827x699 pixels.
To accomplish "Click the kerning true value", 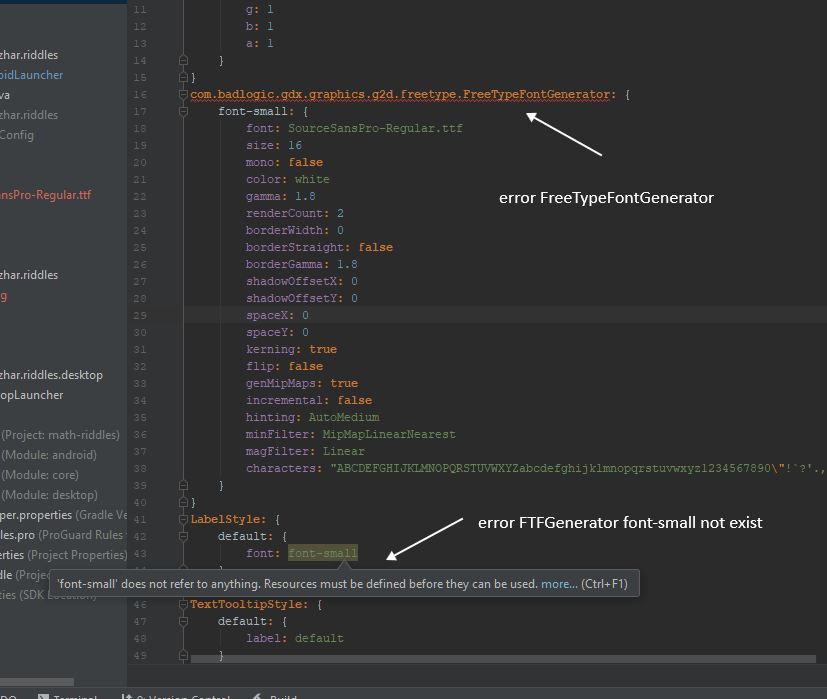I will pyautogui.click(x=323, y=349).
